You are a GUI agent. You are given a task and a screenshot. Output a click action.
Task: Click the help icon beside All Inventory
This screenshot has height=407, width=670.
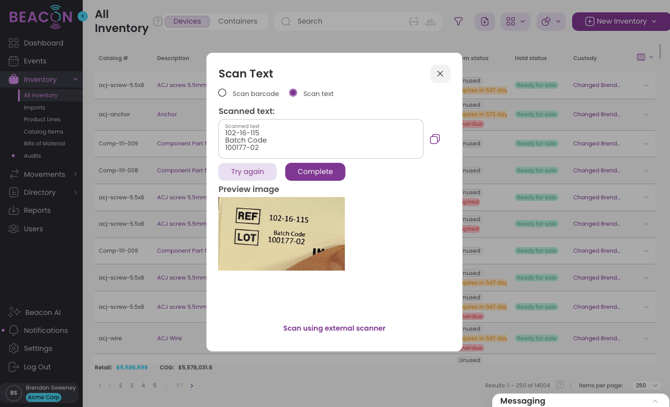(158, 21)
